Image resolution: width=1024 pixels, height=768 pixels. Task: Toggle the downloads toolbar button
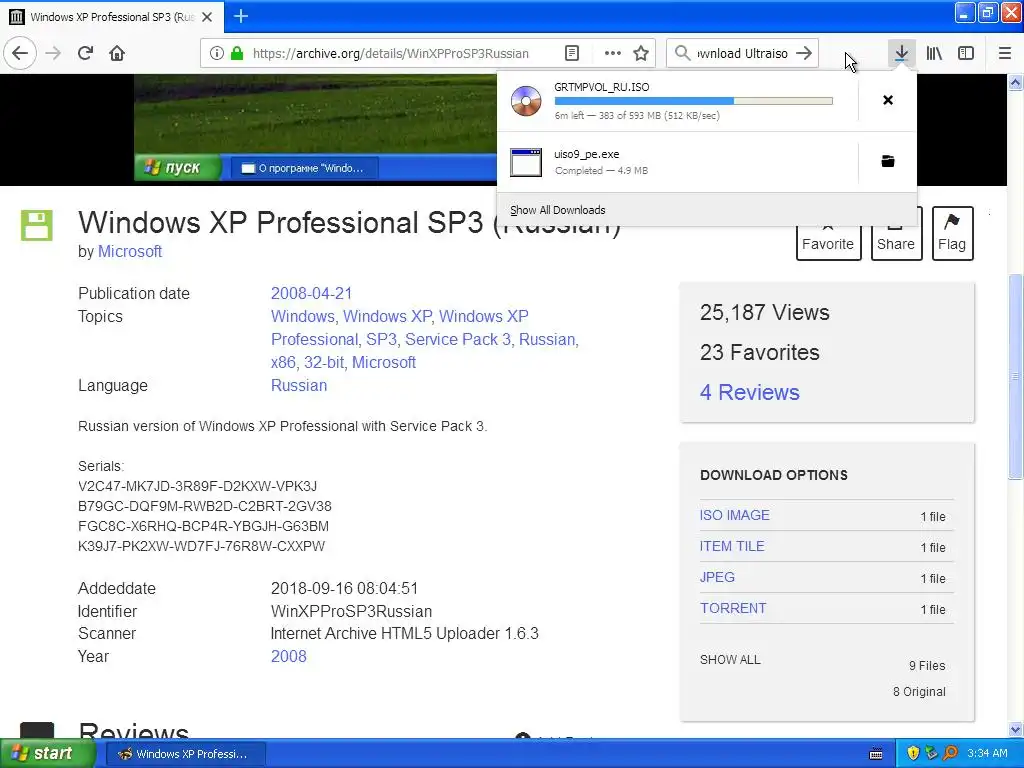coord(901,53)
